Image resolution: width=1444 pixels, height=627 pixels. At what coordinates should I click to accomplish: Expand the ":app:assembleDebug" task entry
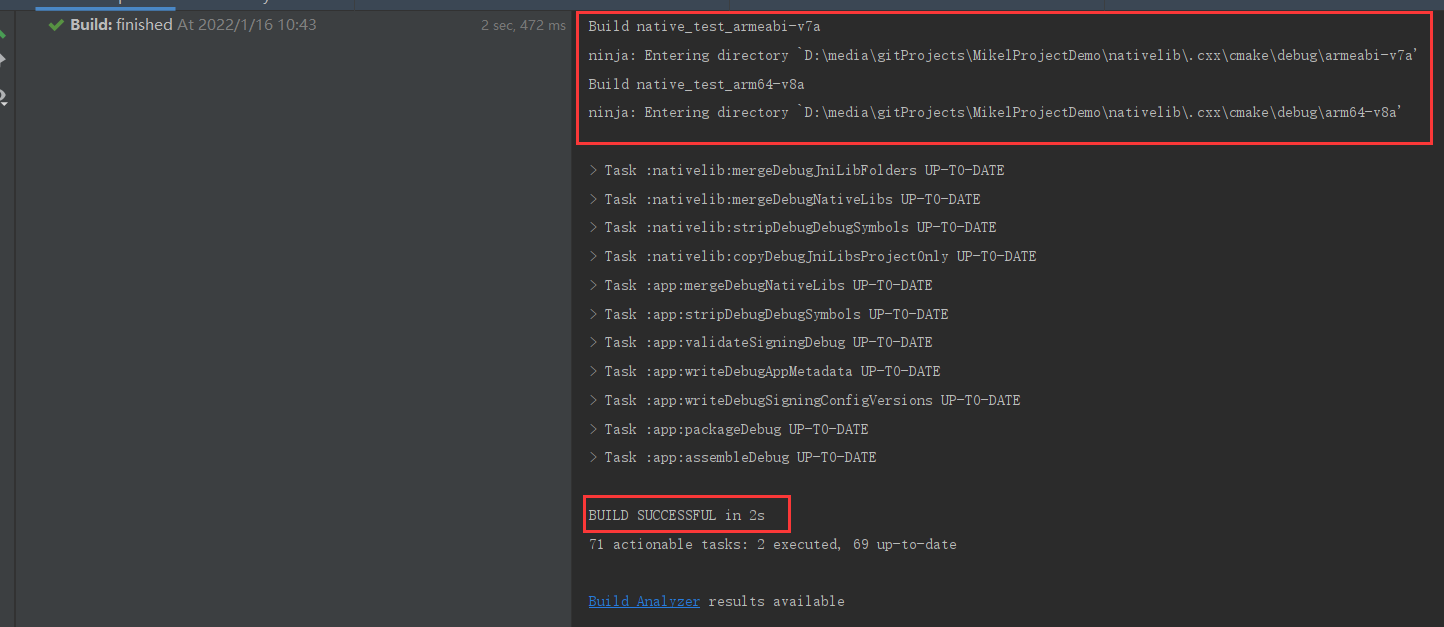[x=592, y=457]
